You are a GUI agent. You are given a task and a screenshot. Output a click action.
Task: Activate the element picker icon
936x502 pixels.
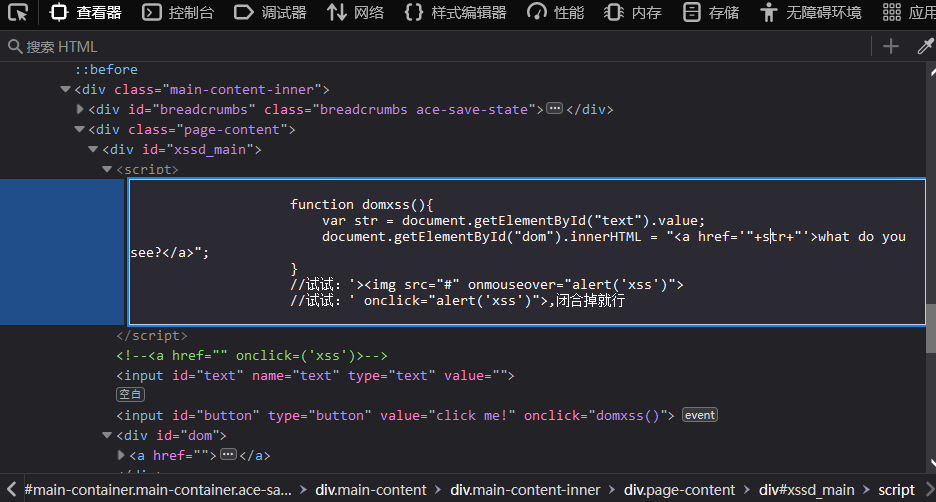(x=18, y=13)
